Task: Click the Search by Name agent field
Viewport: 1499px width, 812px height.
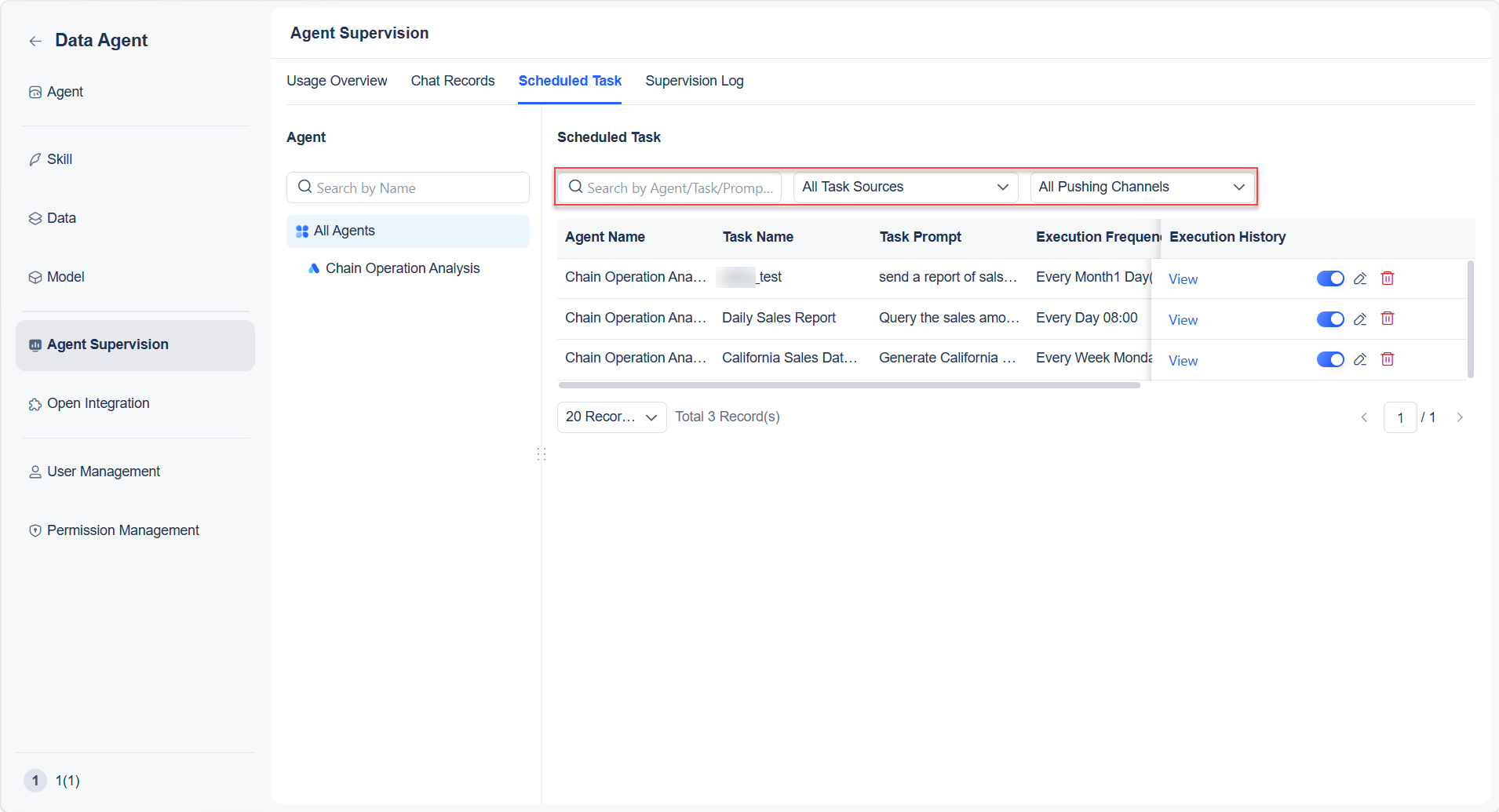Action: [x=408, y=188]
